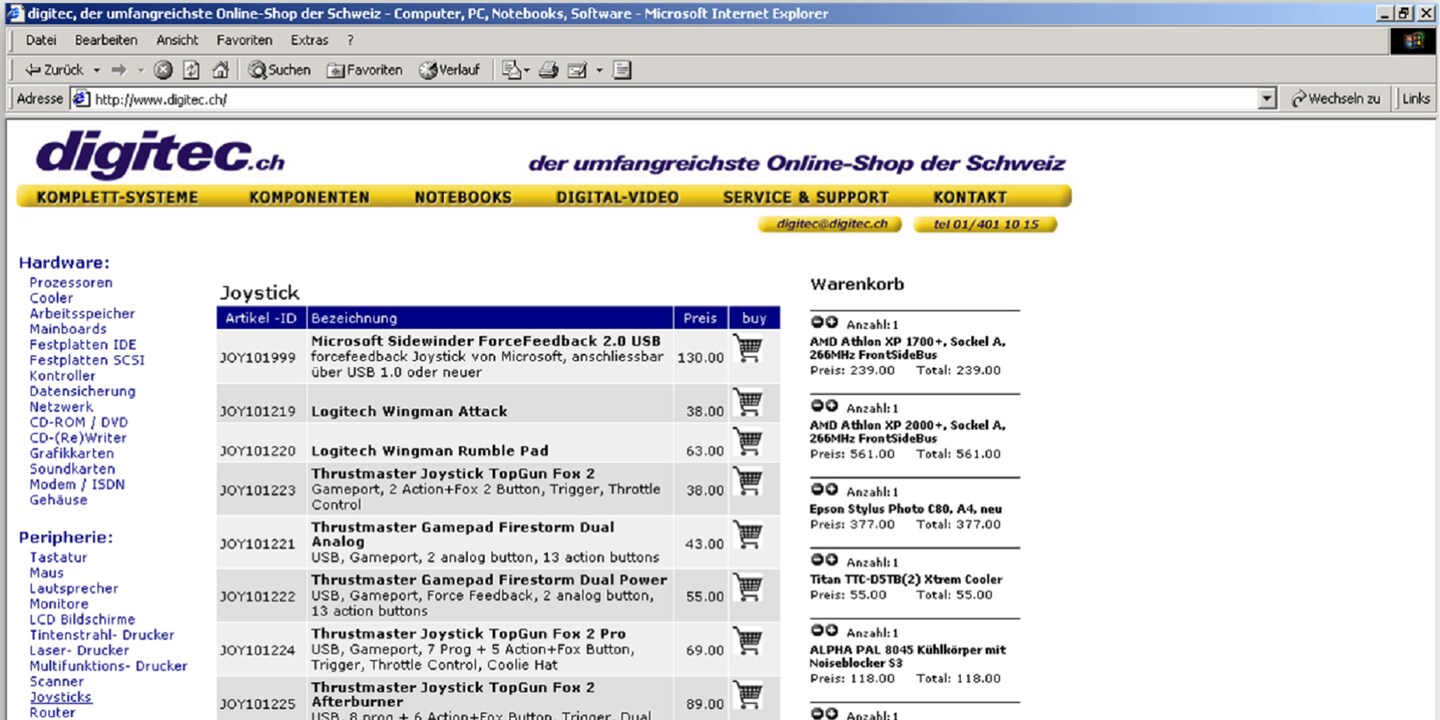The width and height of the screenshot is (1440, 720).
Task: Go to the Joysticks category link
Action: point(60,697)
